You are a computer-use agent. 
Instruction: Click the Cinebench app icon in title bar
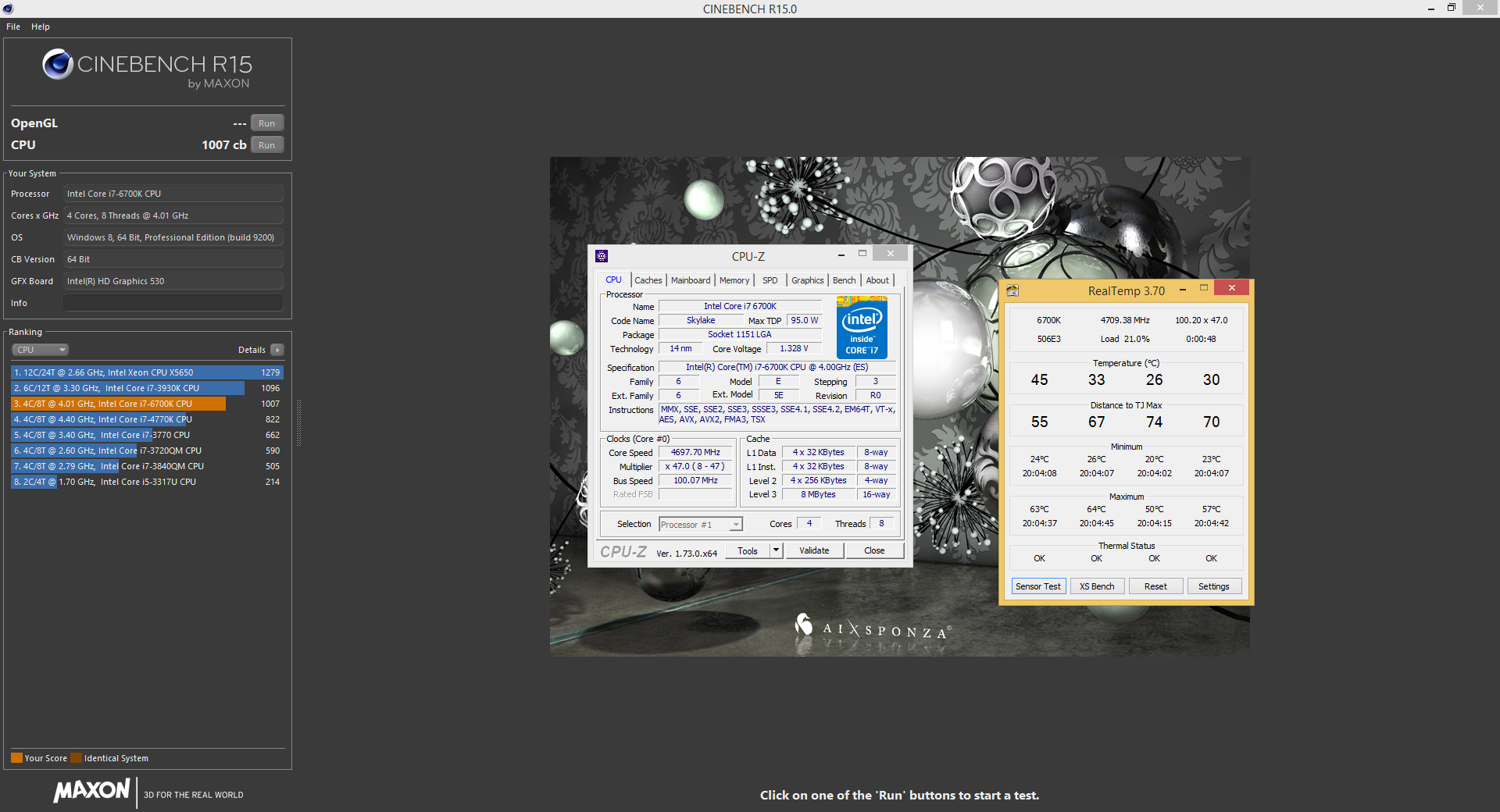point(8,9)
